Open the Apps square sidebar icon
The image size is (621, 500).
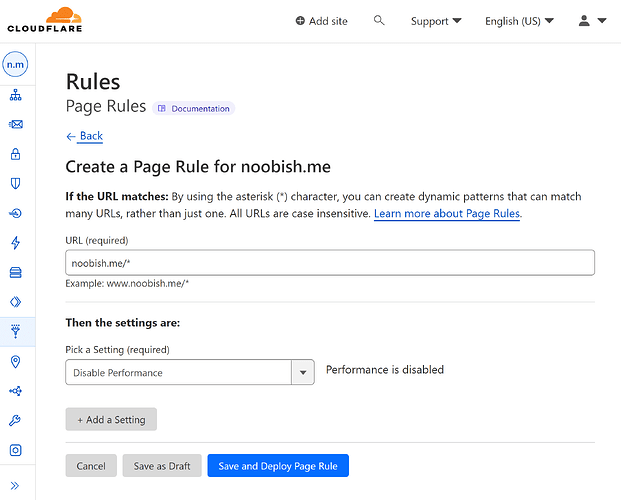15,450
